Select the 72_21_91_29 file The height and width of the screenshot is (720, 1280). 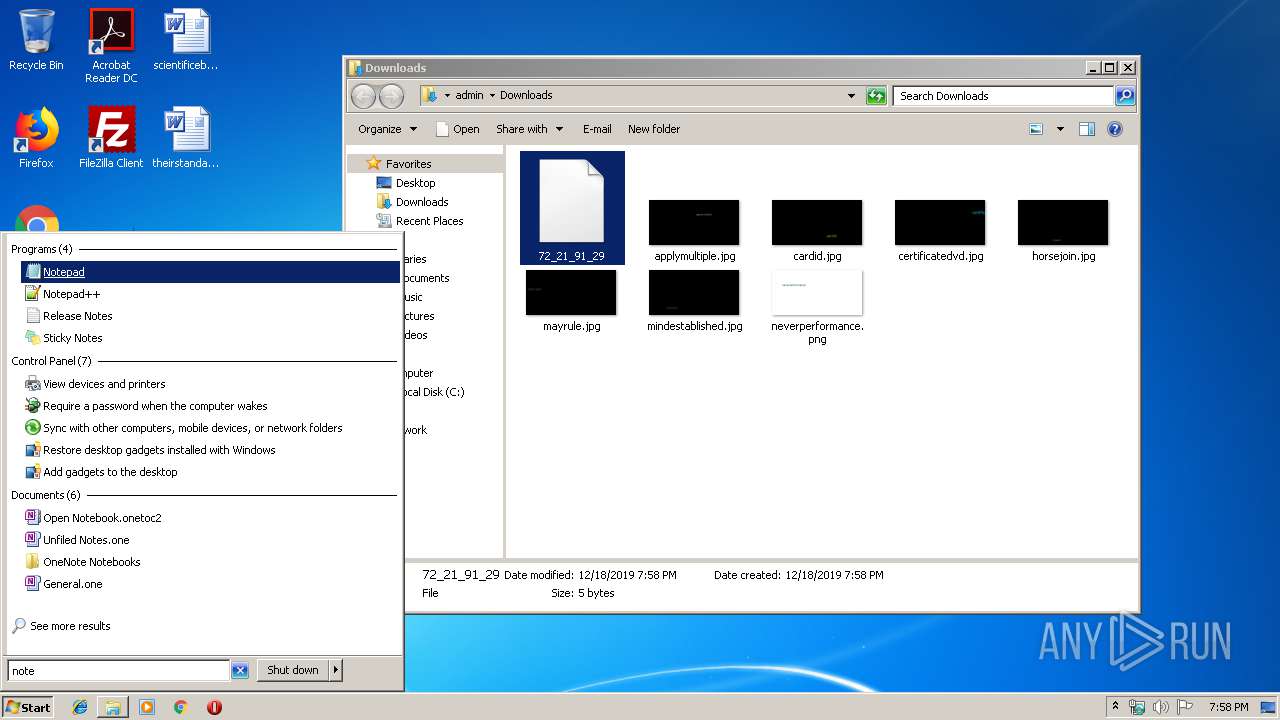[572, 208]
